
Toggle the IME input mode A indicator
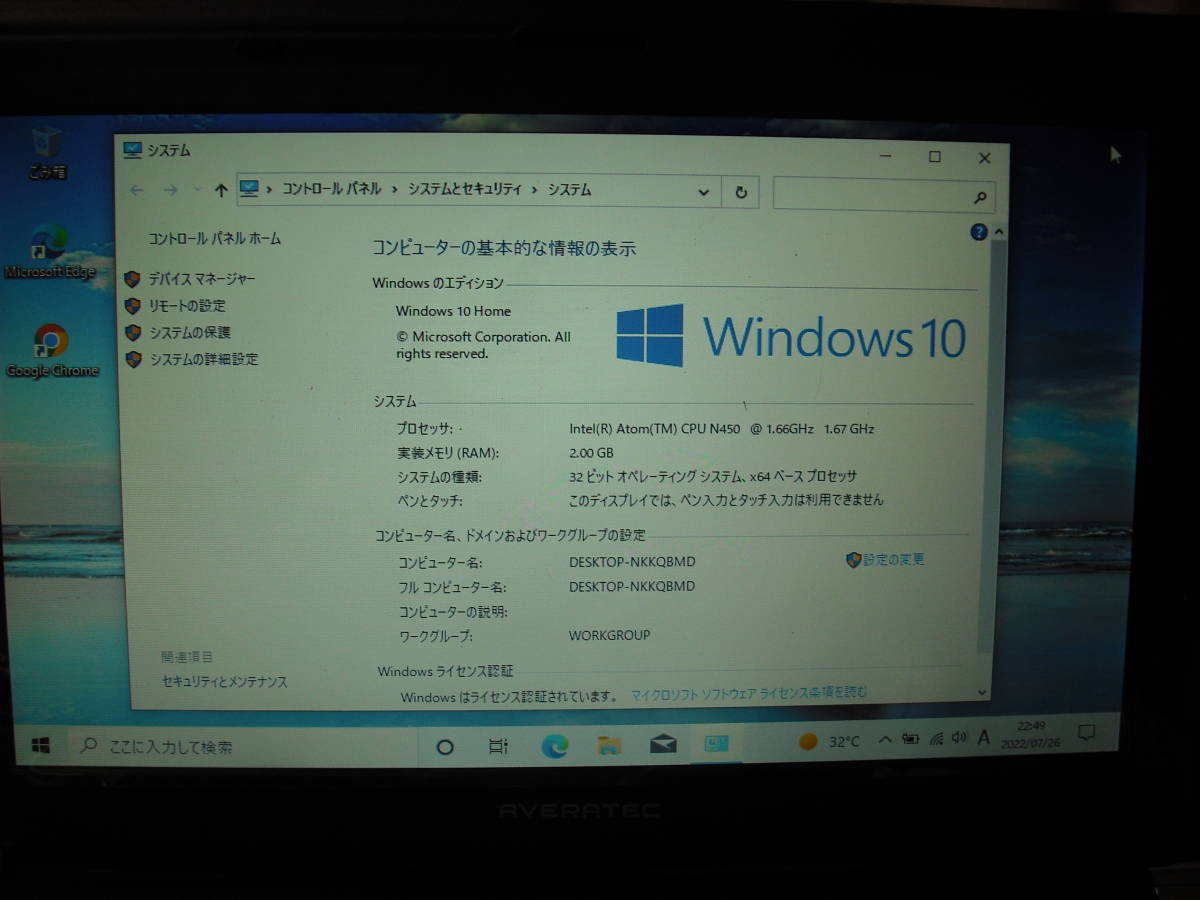click(984, 737)
